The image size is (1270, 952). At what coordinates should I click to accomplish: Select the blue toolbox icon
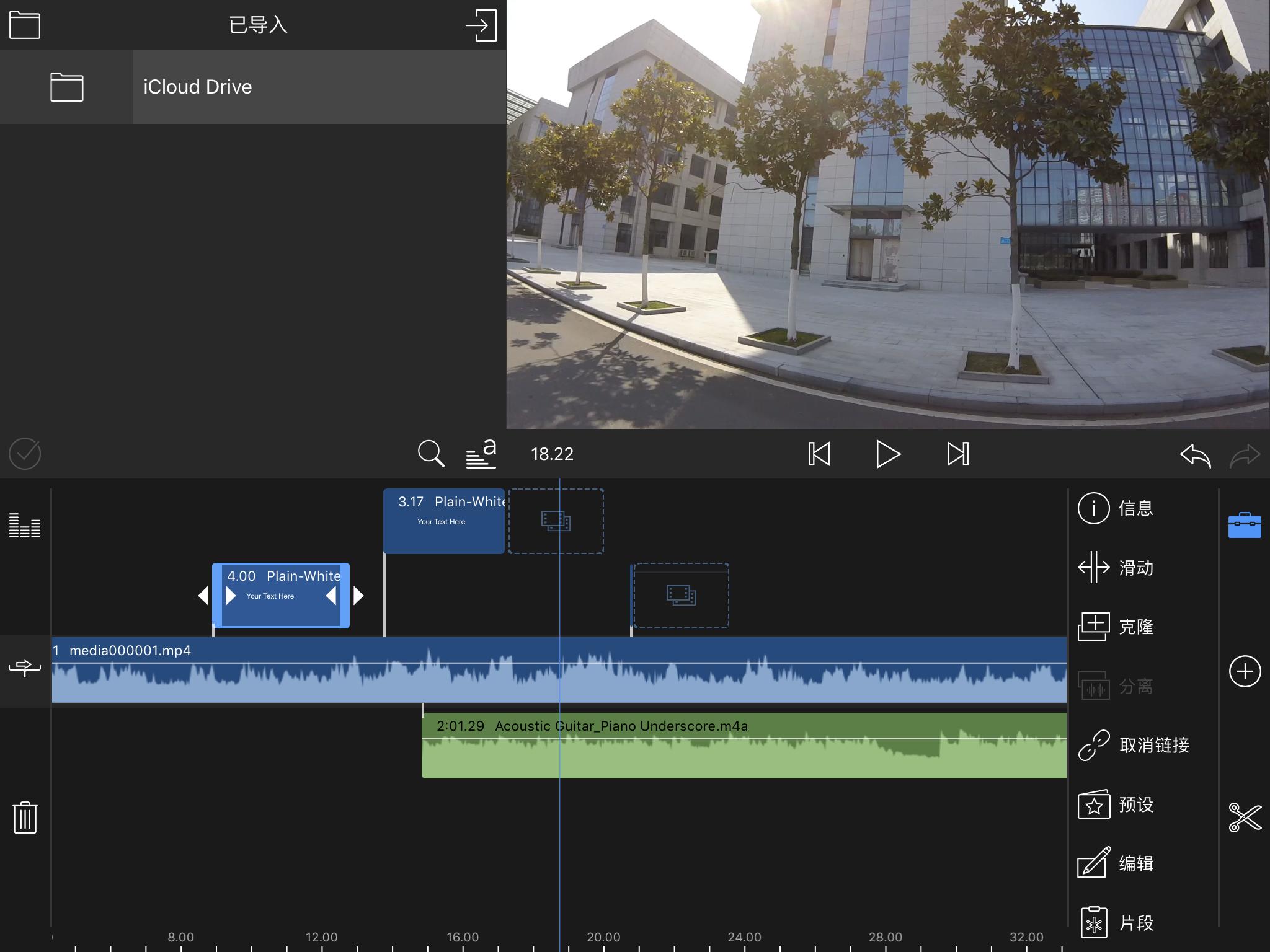(x=1245, y=526)
